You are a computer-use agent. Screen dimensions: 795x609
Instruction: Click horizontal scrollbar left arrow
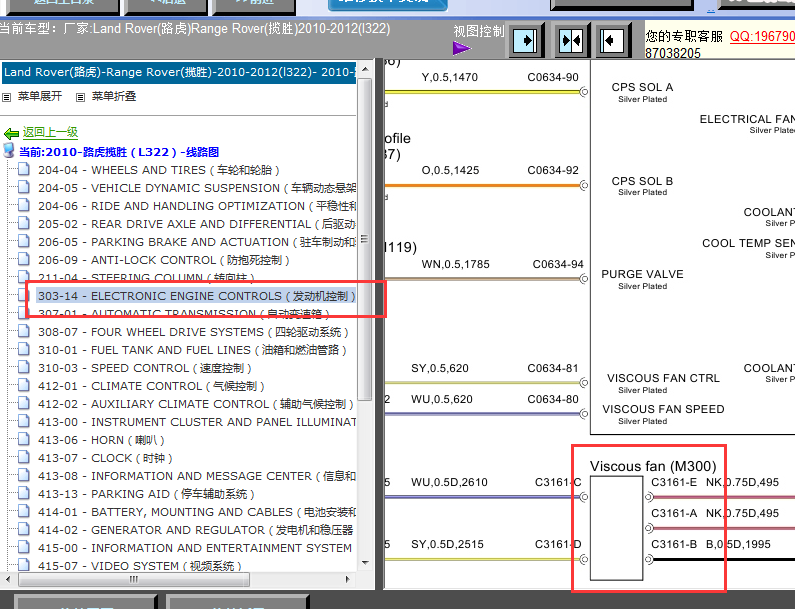point(7,579)
